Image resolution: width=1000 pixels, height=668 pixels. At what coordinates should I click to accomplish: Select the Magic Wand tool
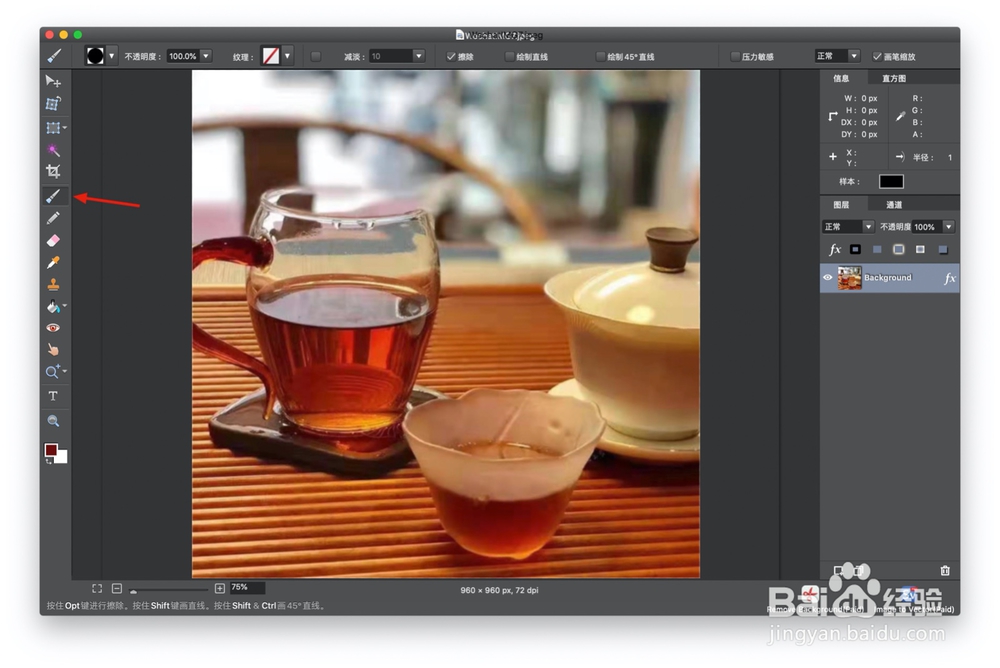[53, 150]
